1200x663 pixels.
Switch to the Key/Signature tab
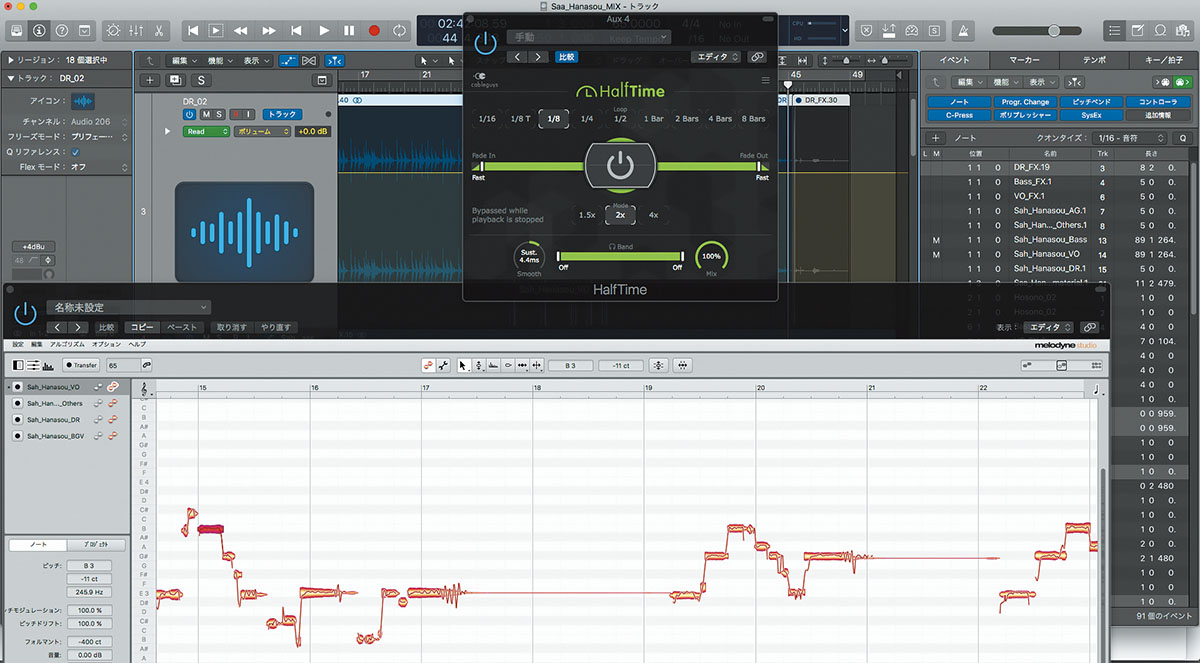tap(1163, 60)
